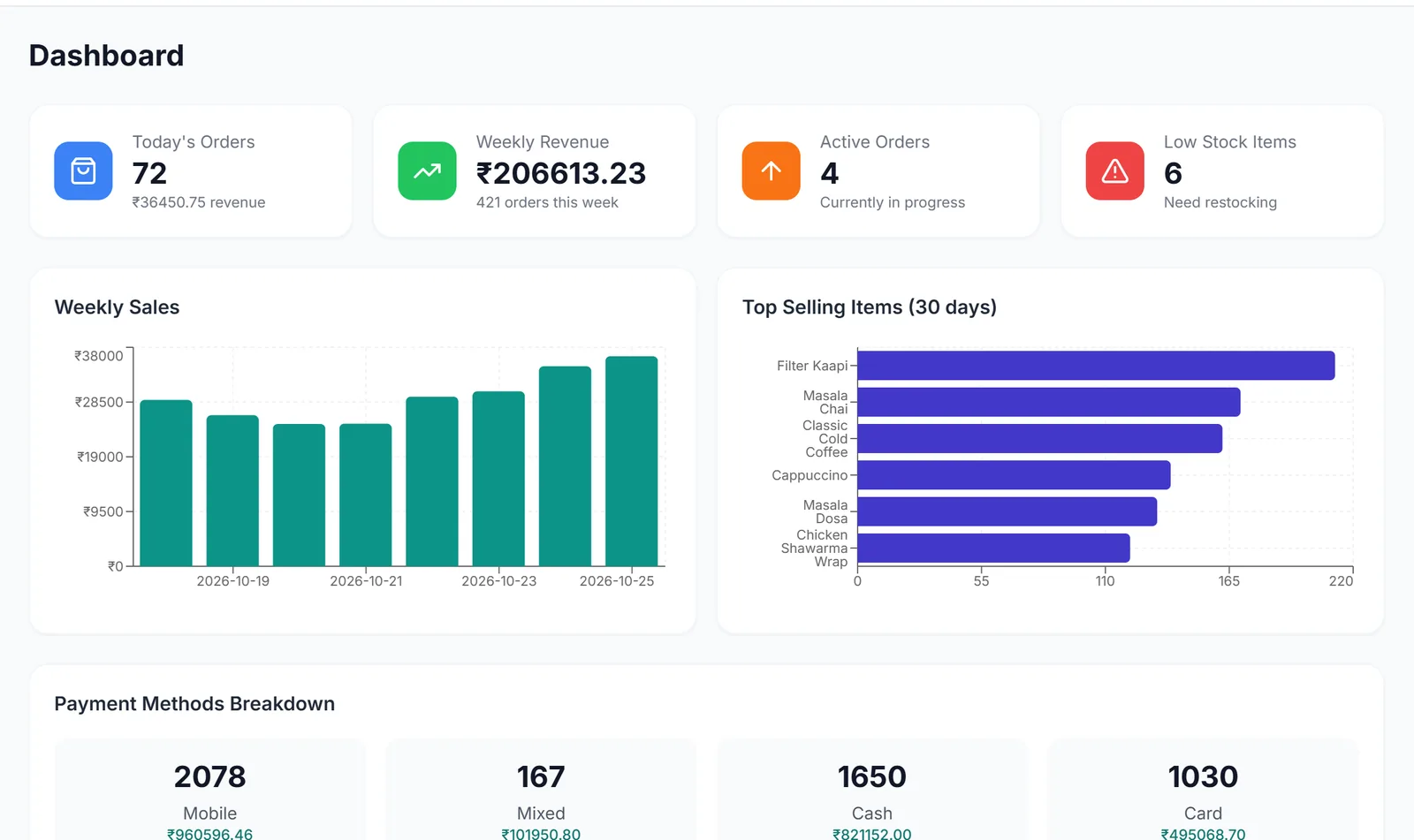This screenshot has width=1414, height=840.
Task: Click the Classic Cold Coffee bar
Action: click(x=1040, y=439)
